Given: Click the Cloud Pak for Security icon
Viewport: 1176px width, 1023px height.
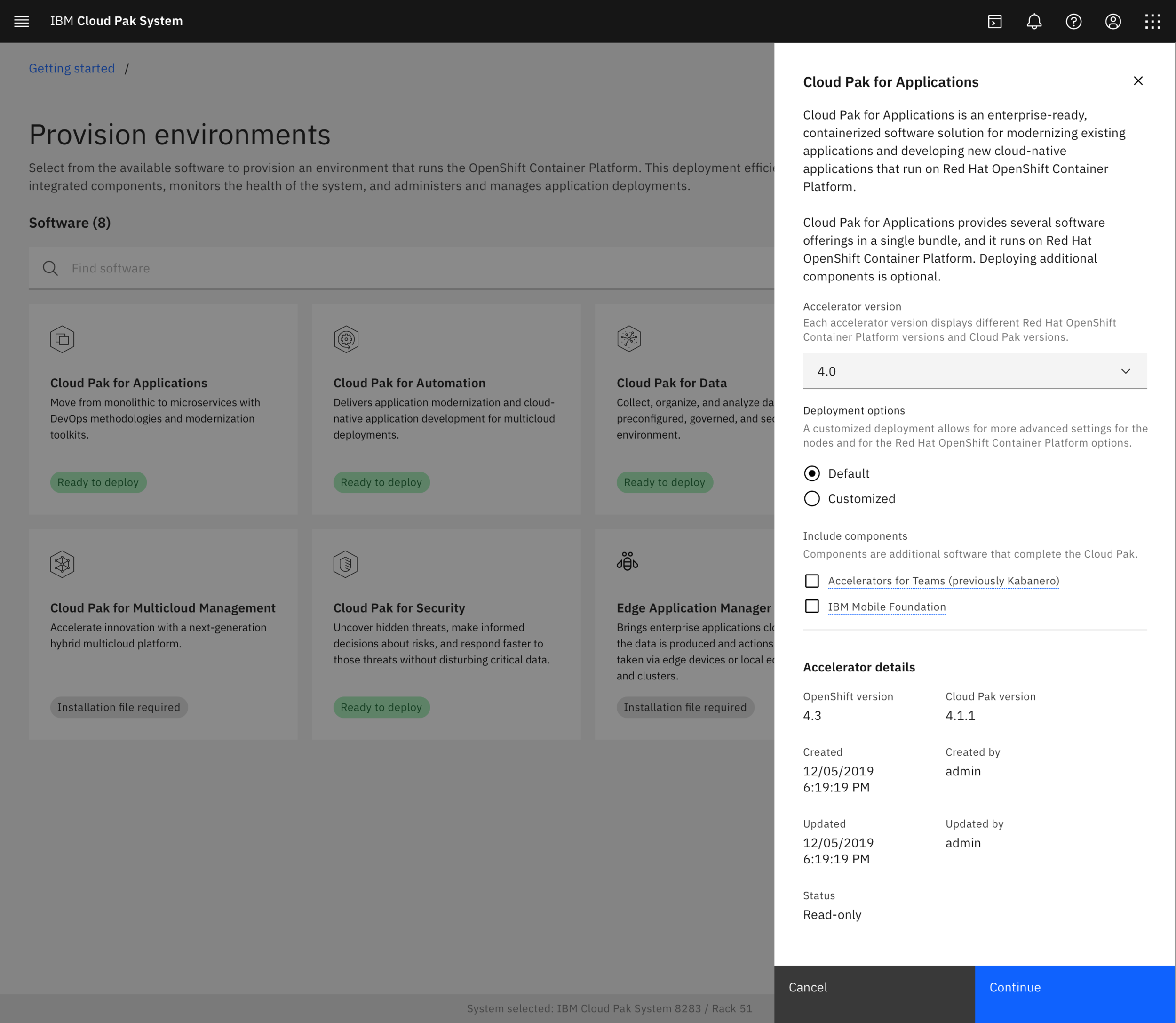Looking at the screenshot, I should pos(345,564).
